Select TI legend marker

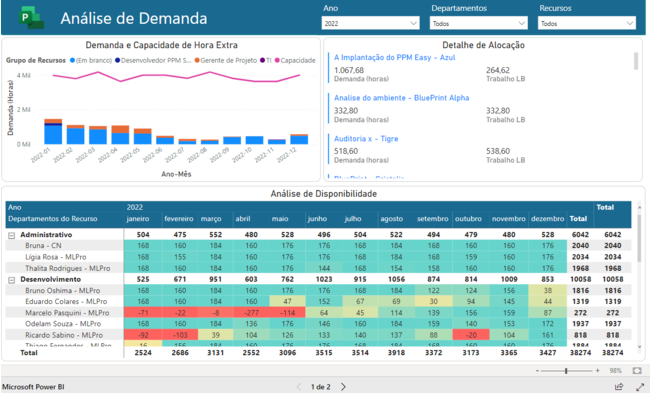(x=262, y=61)
